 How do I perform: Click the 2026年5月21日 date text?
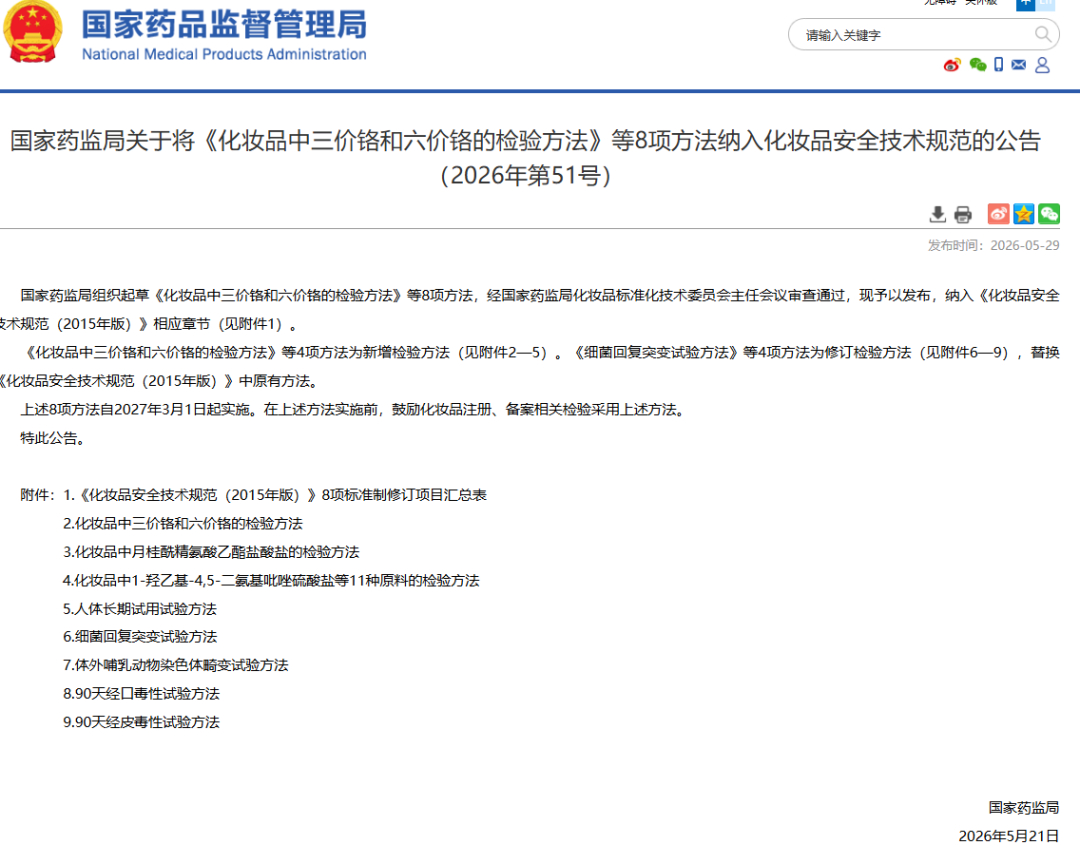point(1008,835)
